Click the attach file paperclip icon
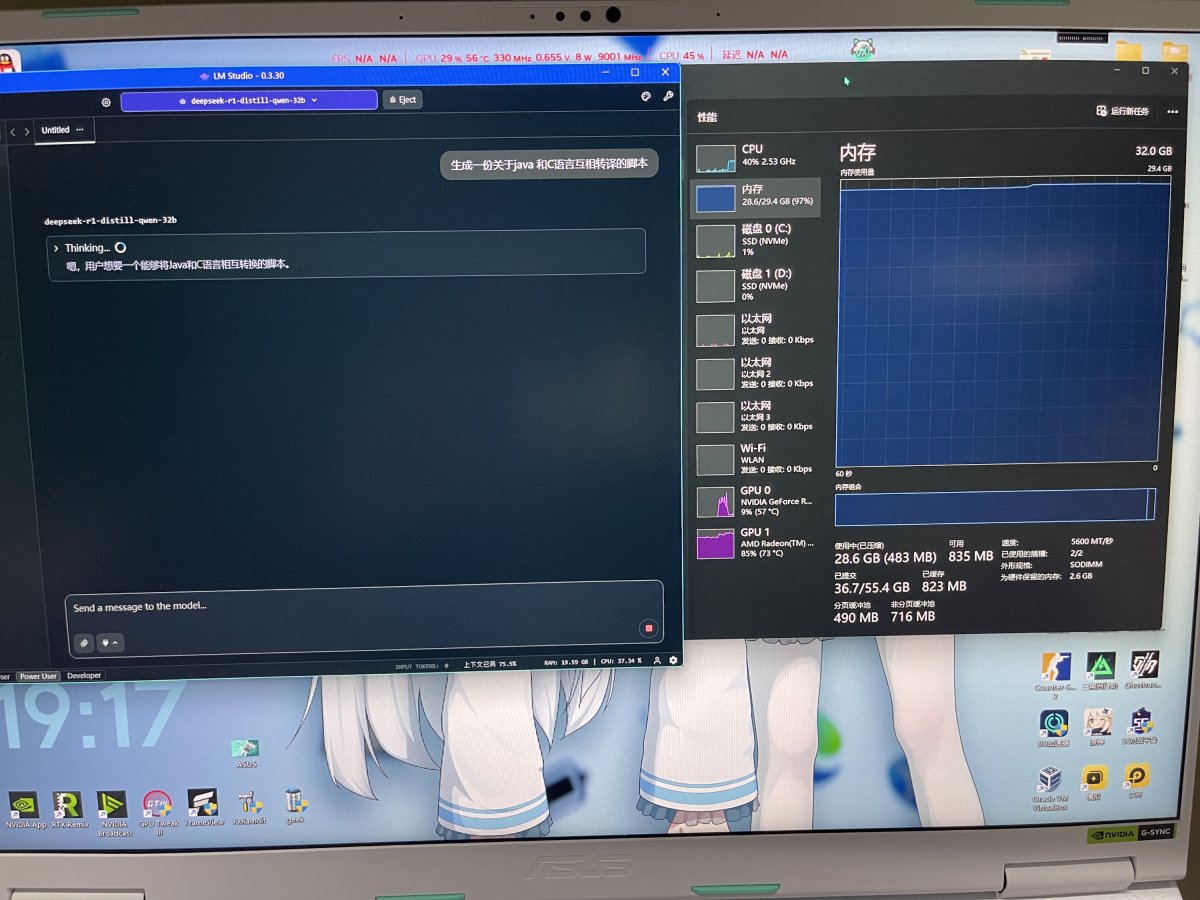The width and height of the screenshot is (1200, 900). (x=84, y=642)
